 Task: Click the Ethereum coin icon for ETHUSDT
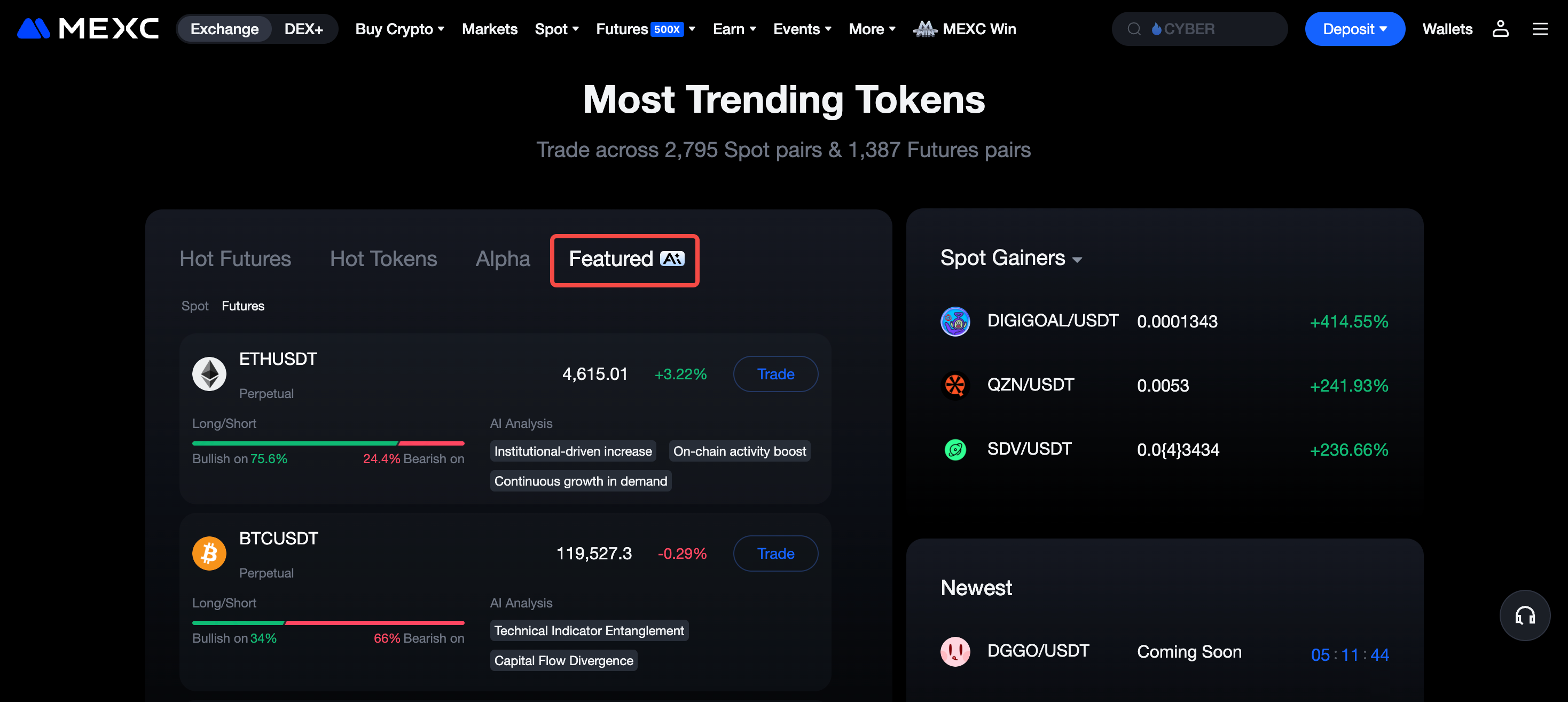coord(209,374)
